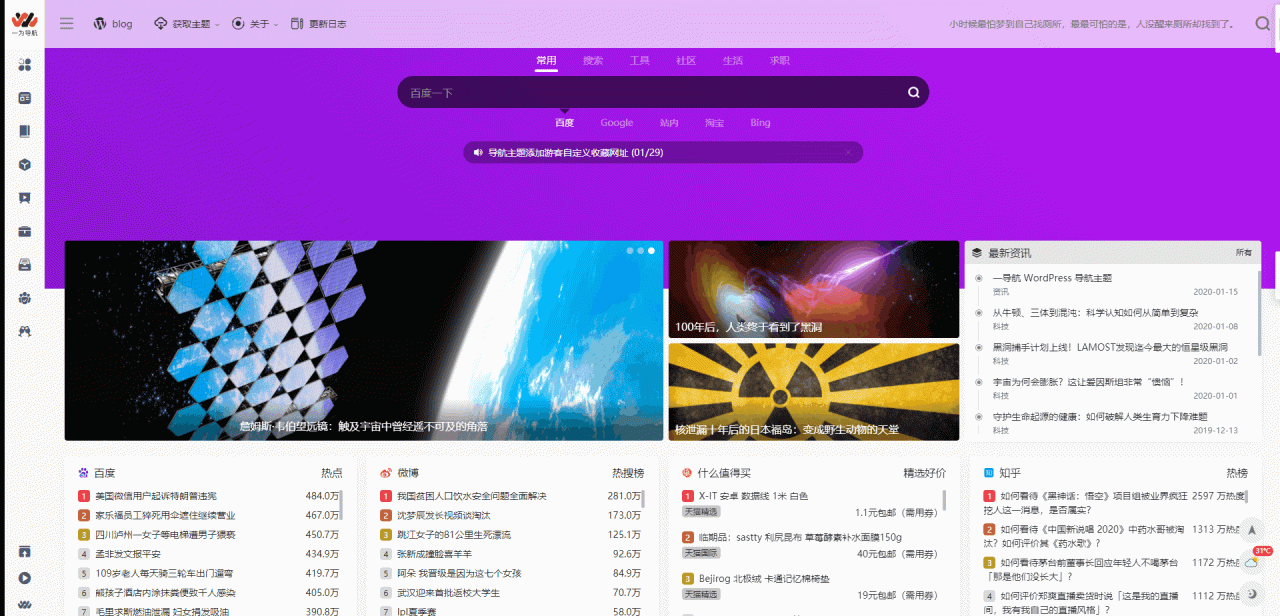Toggle the sidebar with the hamburger icon
Viewport: 1280px width, 616px height.
point(66,23)
